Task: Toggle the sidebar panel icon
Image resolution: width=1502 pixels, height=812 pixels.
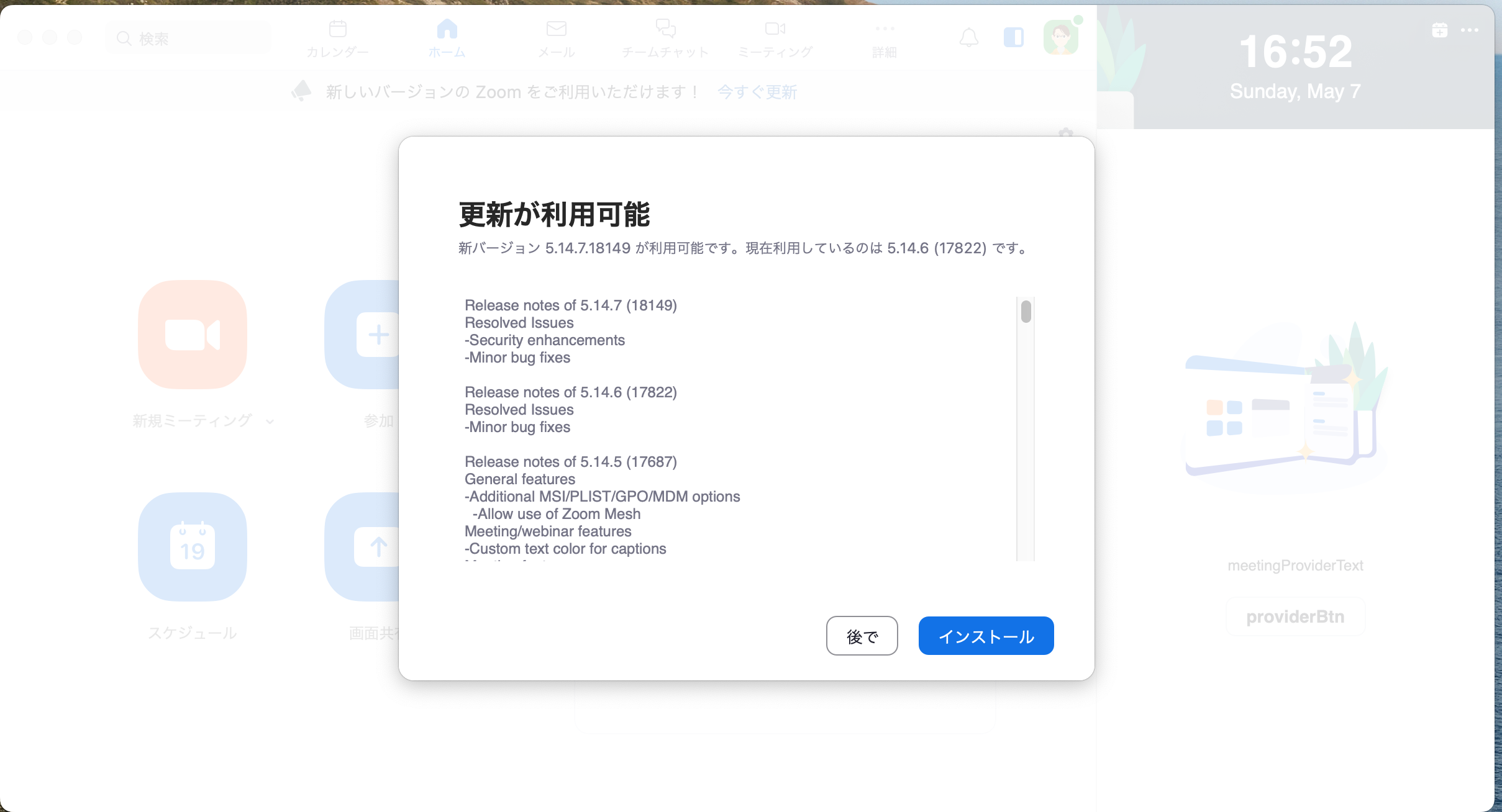Action: 1013,38
